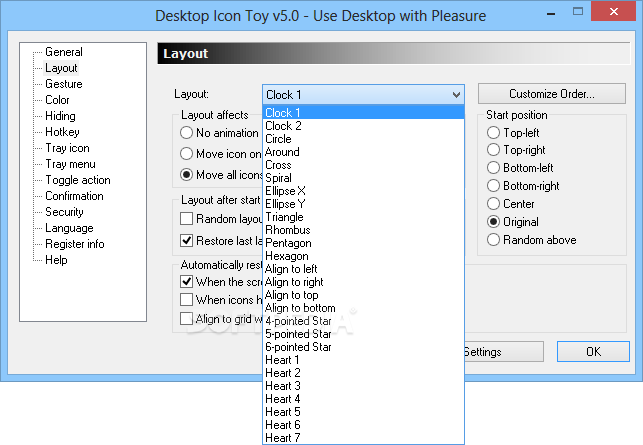Open the Hotkey settings
Viewport: 643px width, 445px height.
click(x=62, y=132)
